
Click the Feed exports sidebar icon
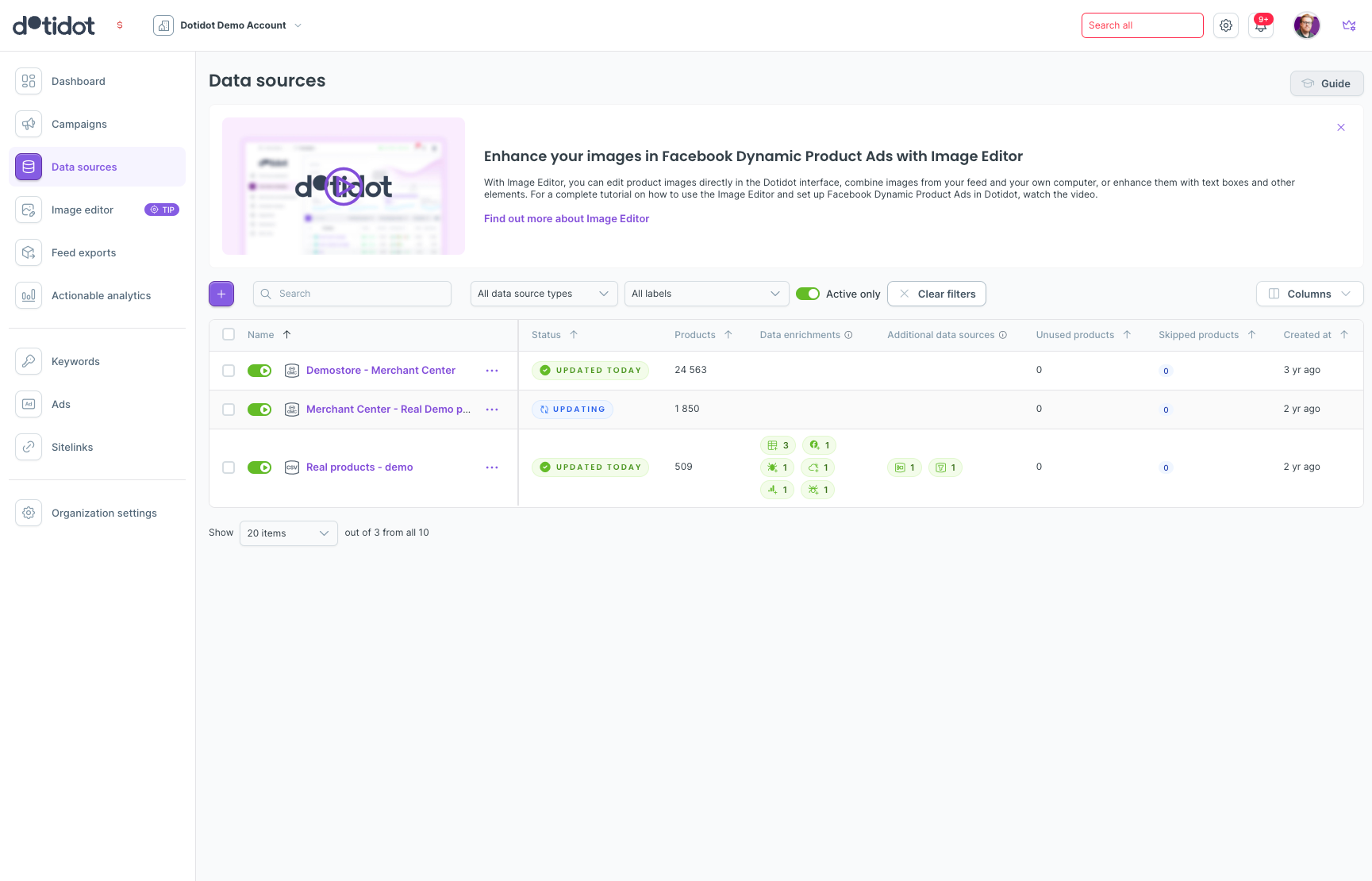tap(29, 253)
